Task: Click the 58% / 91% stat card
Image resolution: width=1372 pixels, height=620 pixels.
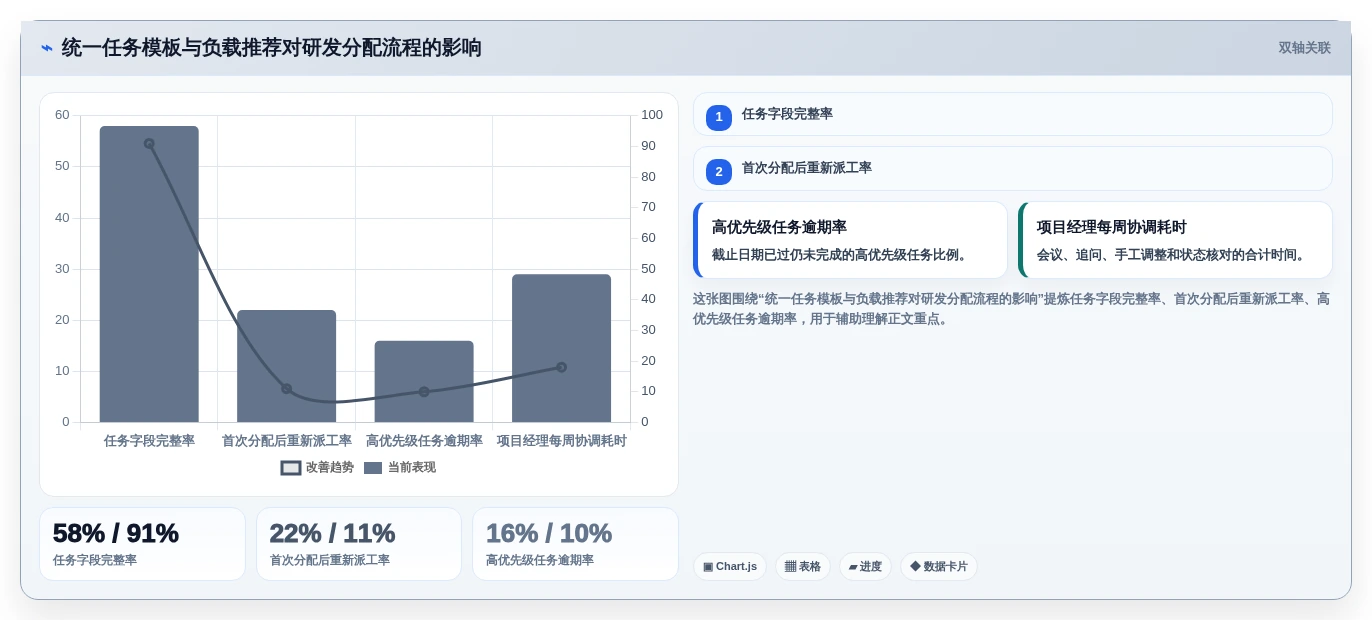Action: click(142, 544)
